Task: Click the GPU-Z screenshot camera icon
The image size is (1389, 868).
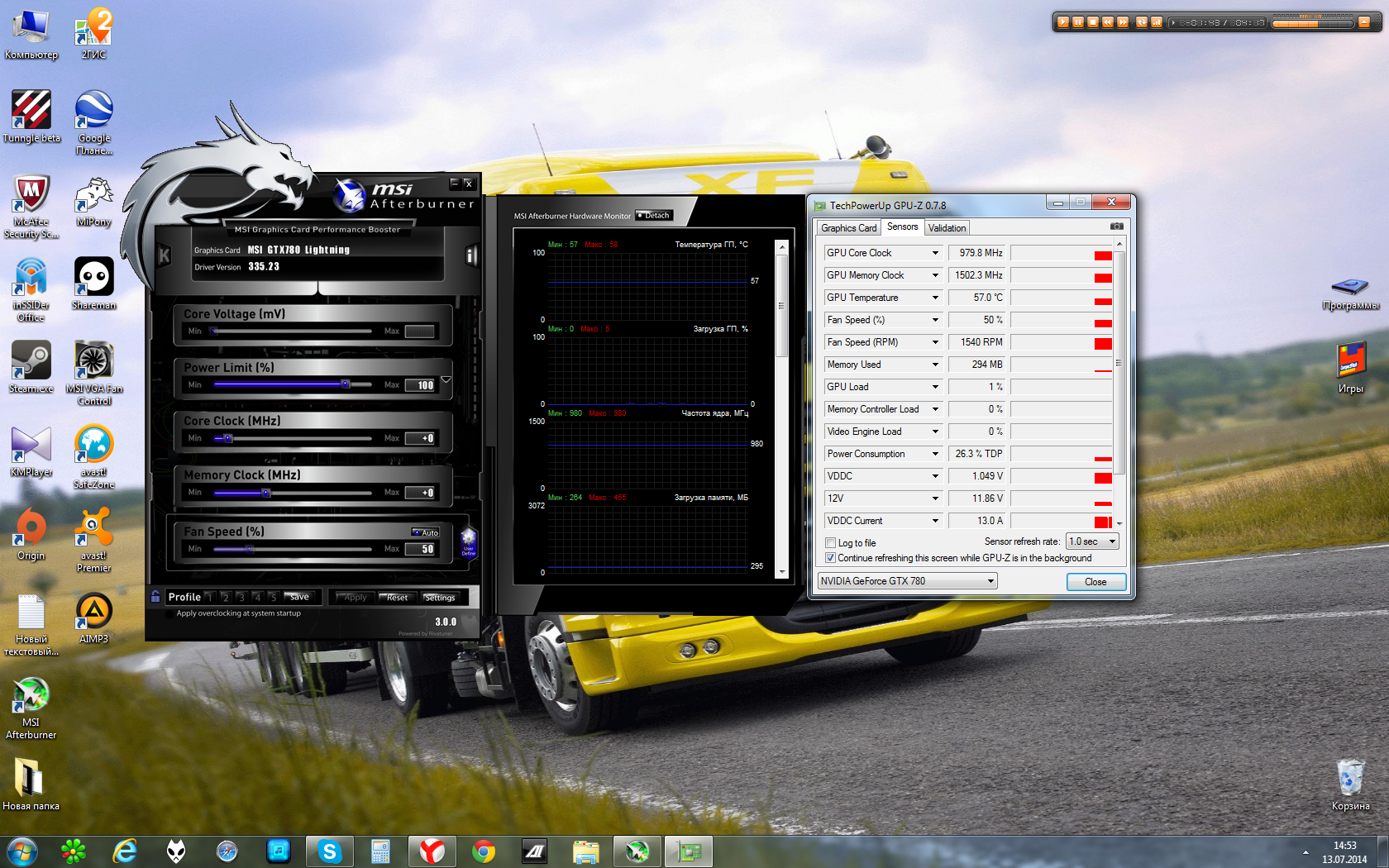Action: (x=1116, y=227)
